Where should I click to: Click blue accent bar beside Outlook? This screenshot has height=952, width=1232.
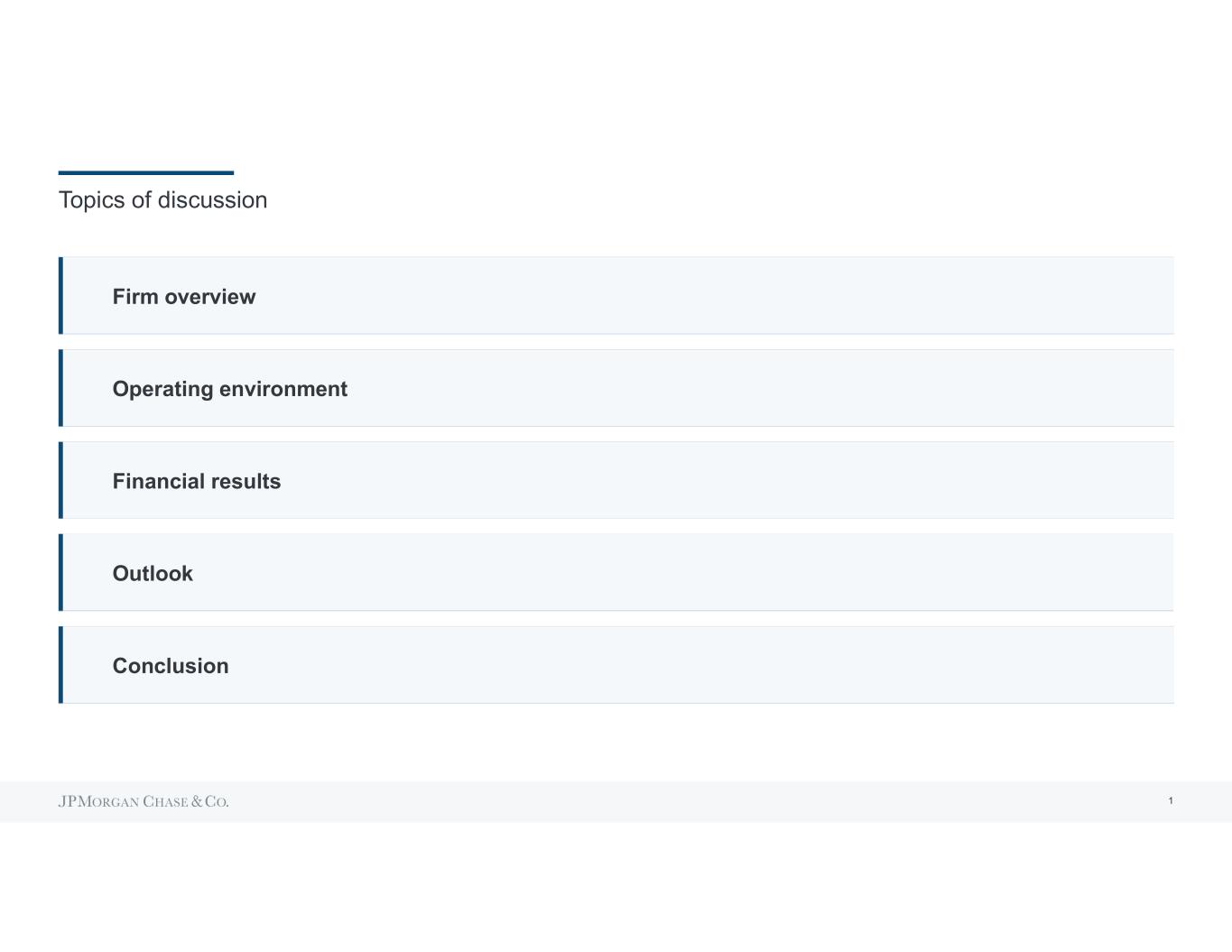click(61, 572)
